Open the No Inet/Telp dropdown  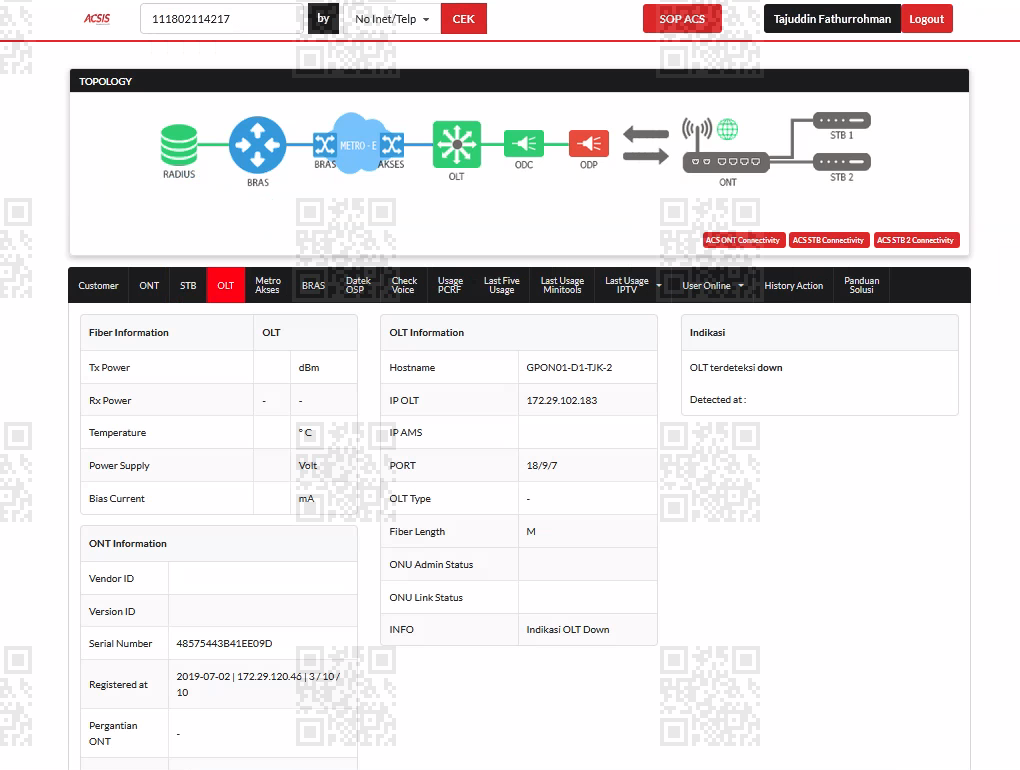(392, 19)
